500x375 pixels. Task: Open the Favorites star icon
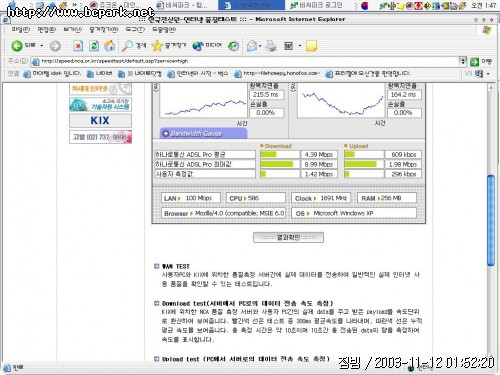[156, 46]
